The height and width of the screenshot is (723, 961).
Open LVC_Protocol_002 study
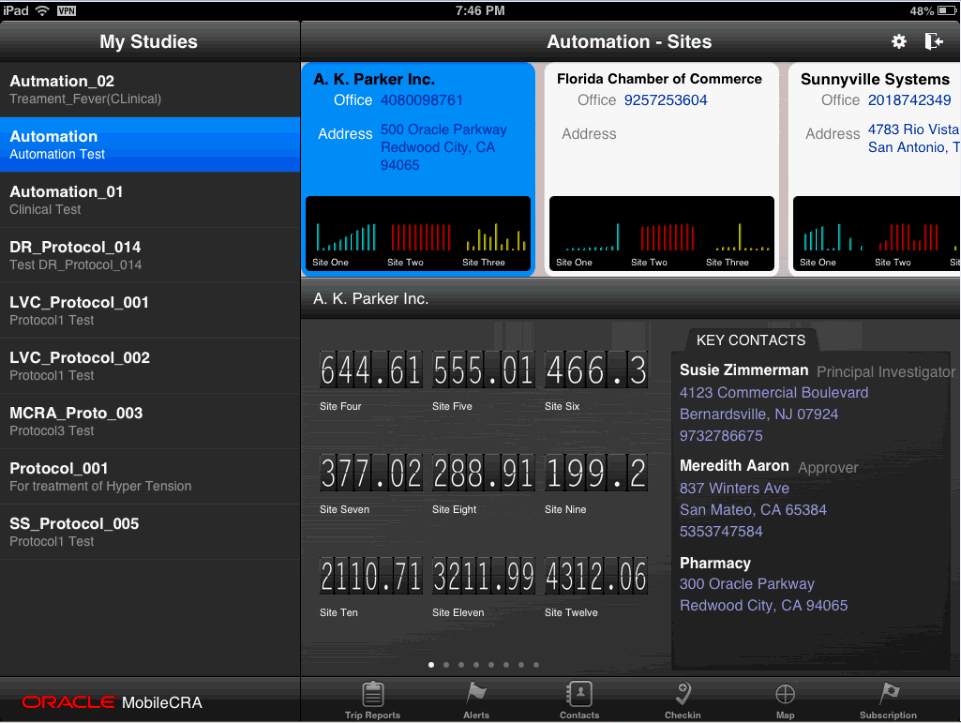(150, 366)
